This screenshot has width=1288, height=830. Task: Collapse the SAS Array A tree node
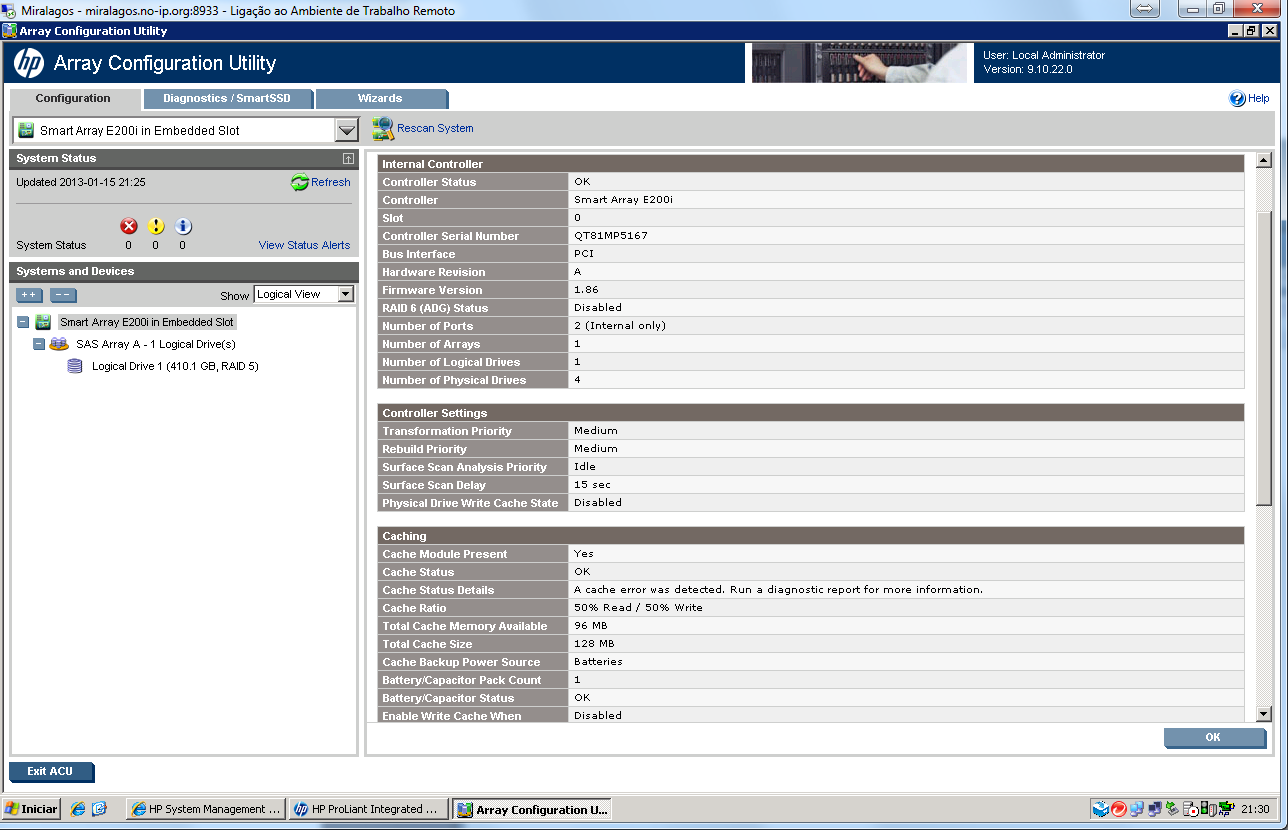[x=39, y=344]
